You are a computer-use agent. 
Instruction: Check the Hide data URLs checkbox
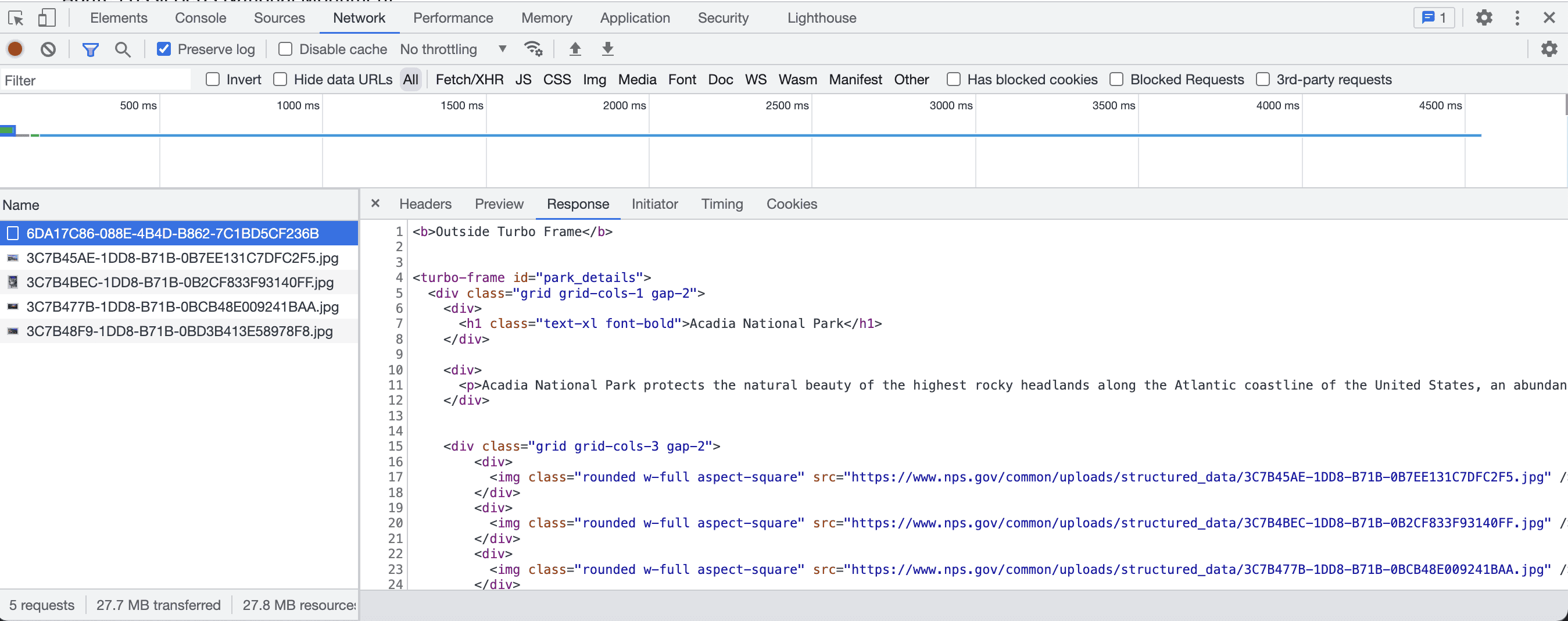click(x=280, y=79)
